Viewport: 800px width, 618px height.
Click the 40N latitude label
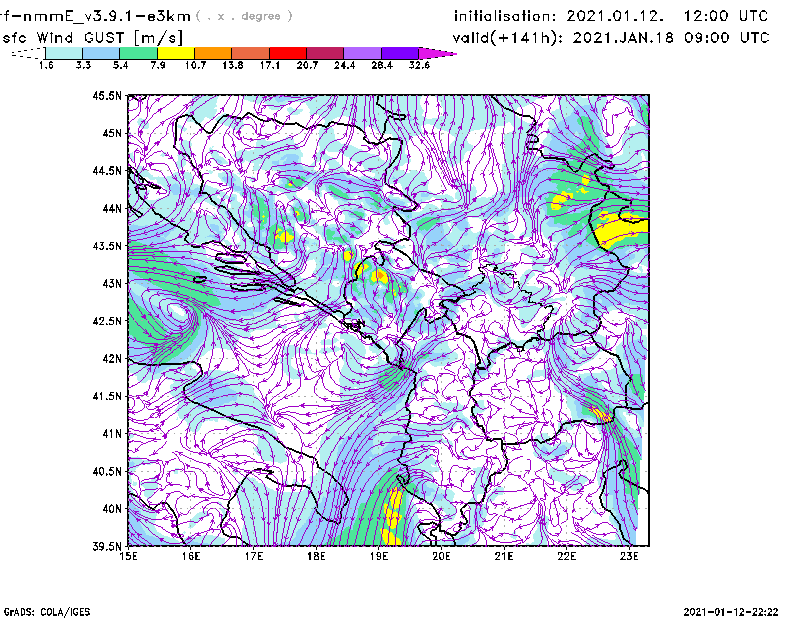(112, 509)
